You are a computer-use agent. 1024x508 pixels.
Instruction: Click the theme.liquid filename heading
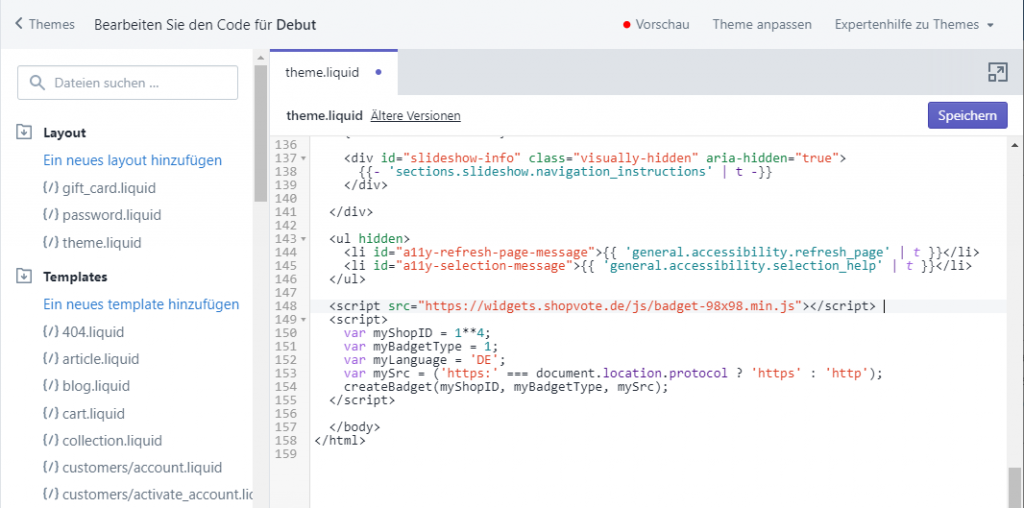pos(325,116)
